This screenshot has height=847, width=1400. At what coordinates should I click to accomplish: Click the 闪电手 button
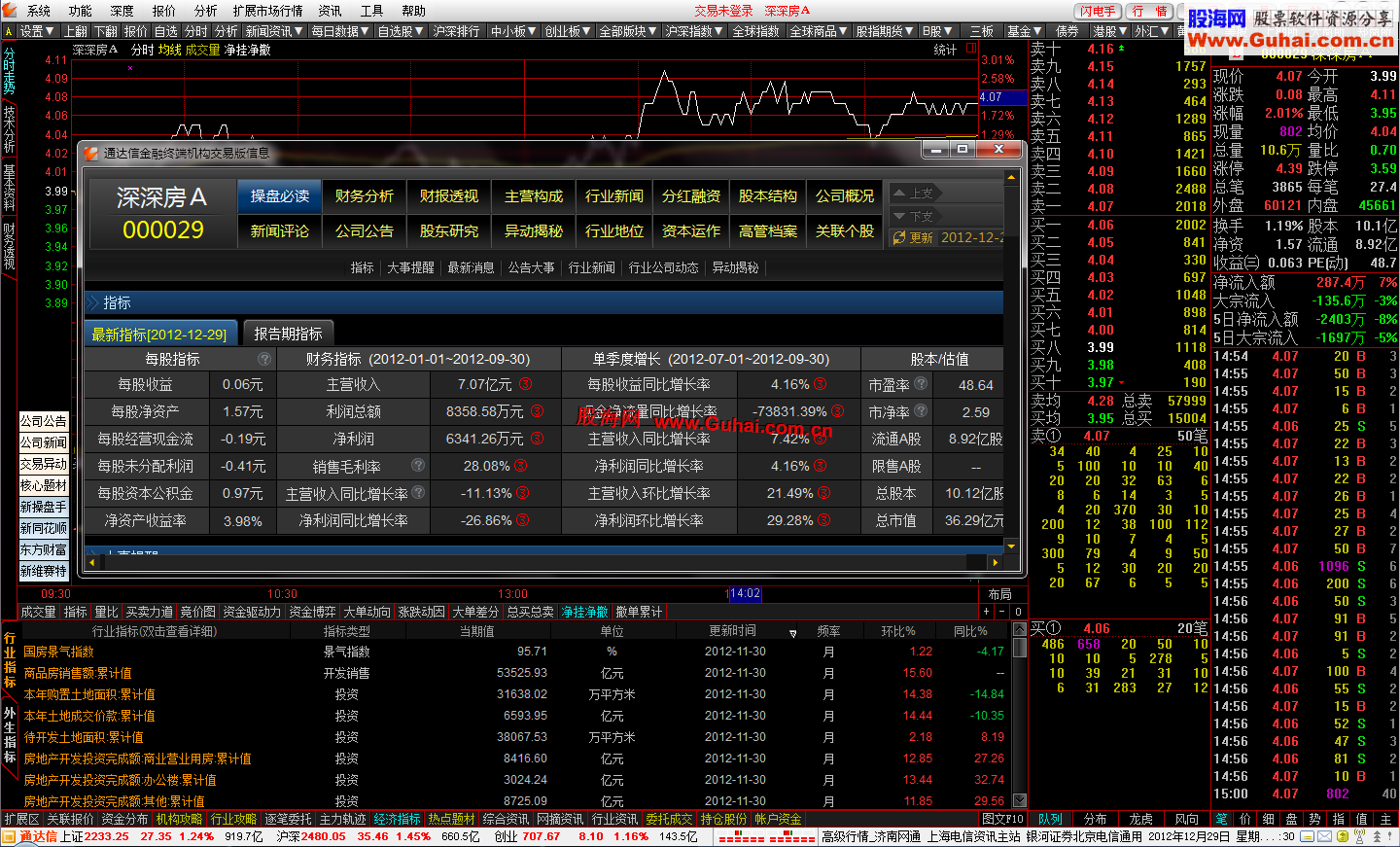click(x=1099, y=11)
